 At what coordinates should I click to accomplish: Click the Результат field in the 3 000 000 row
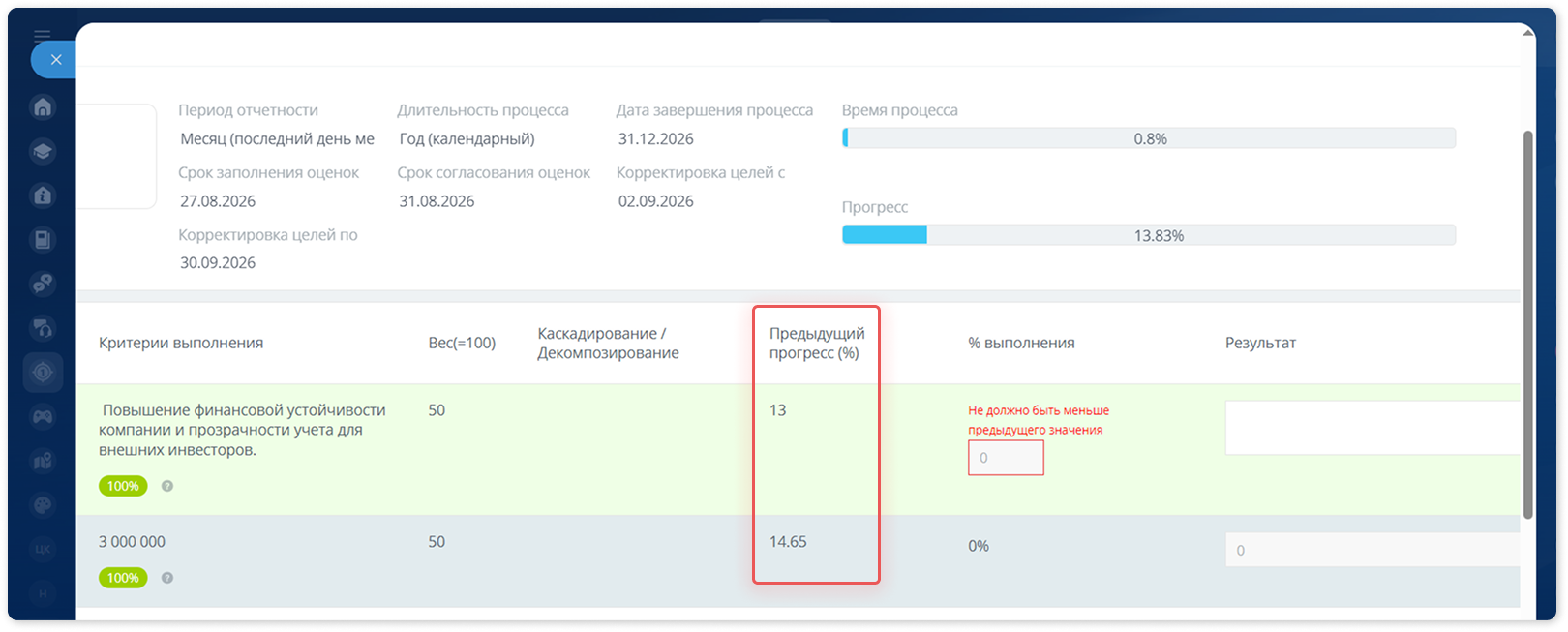point(1372,550)
